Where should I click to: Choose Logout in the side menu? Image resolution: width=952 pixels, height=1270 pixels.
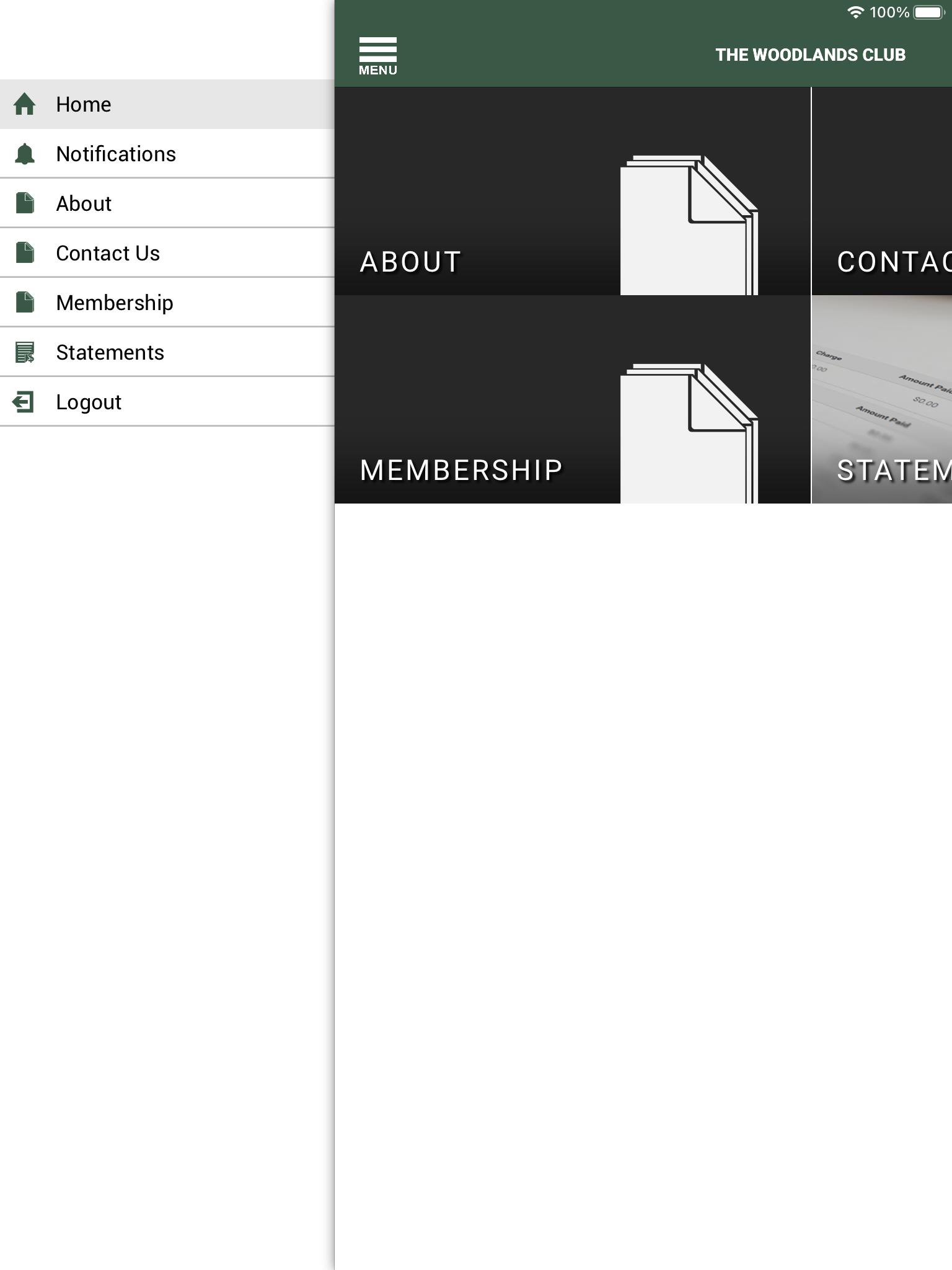(x=167, y=402)
